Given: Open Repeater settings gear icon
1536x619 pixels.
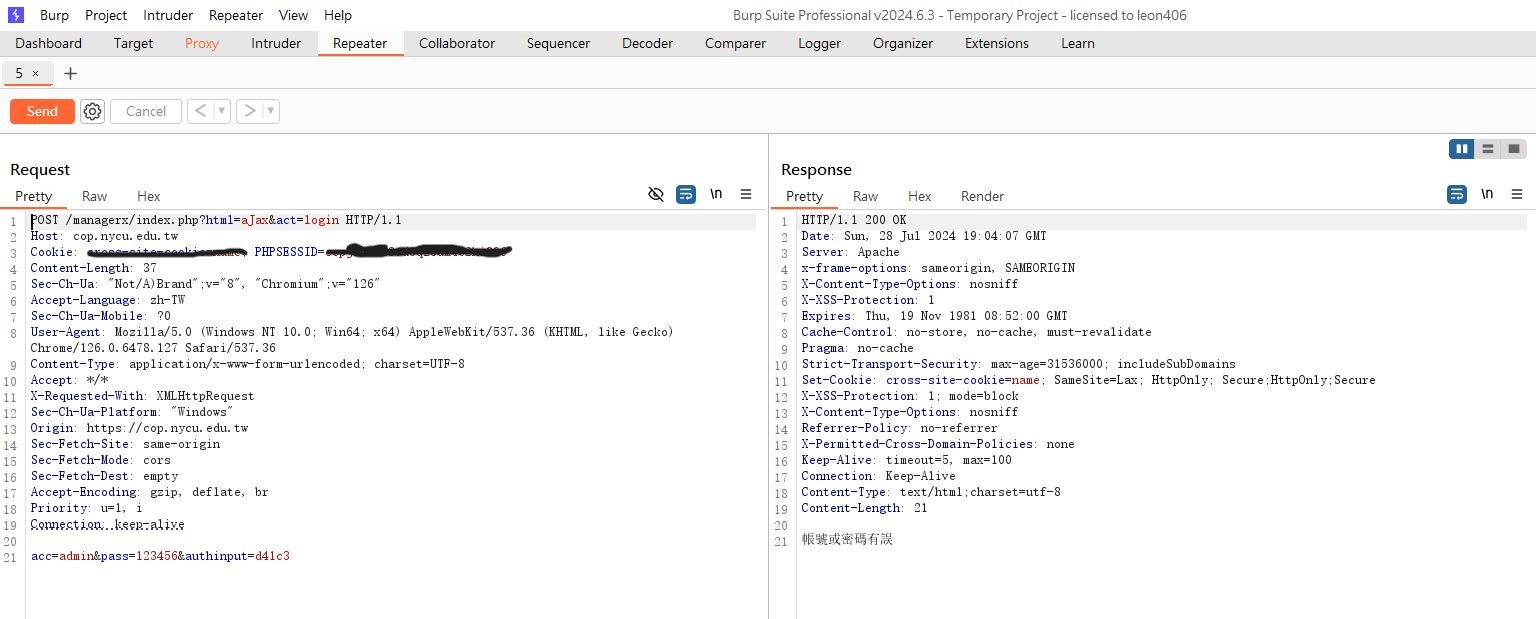Looking at the screenshot, I should 92,111.
